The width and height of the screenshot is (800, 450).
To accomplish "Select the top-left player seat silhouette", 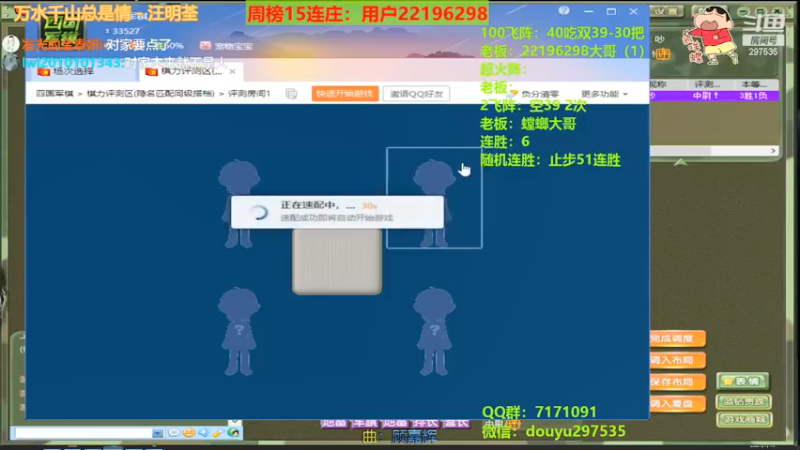I will tap(239, 203).
